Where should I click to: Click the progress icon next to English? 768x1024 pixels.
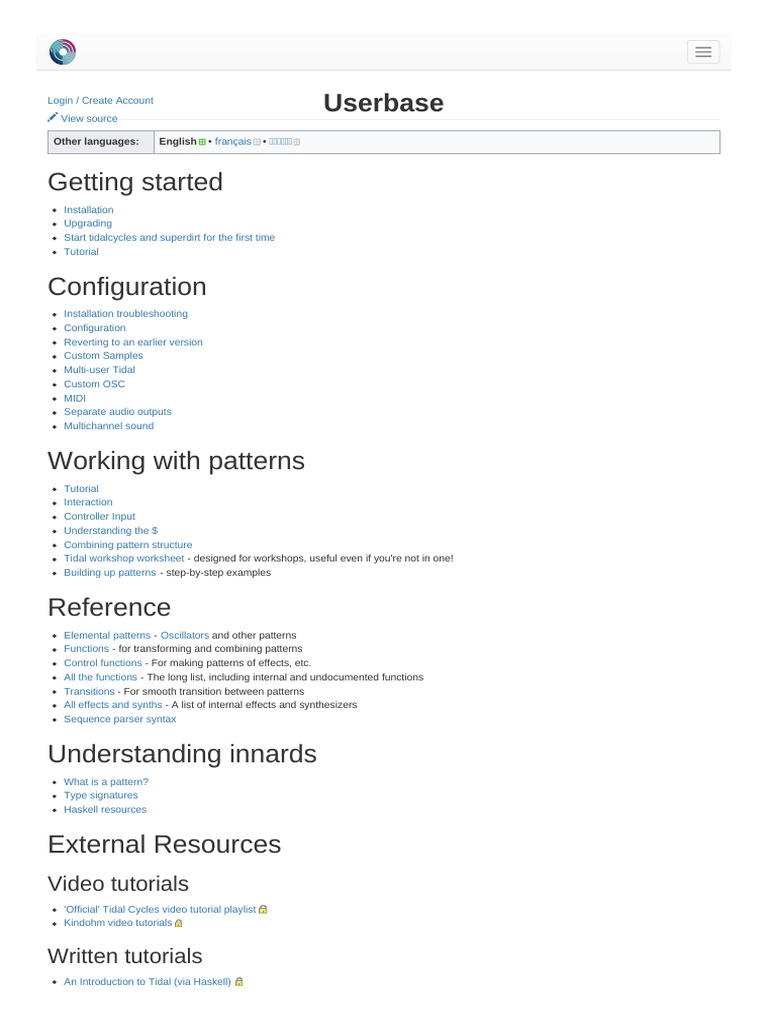(x=202, y=142)
